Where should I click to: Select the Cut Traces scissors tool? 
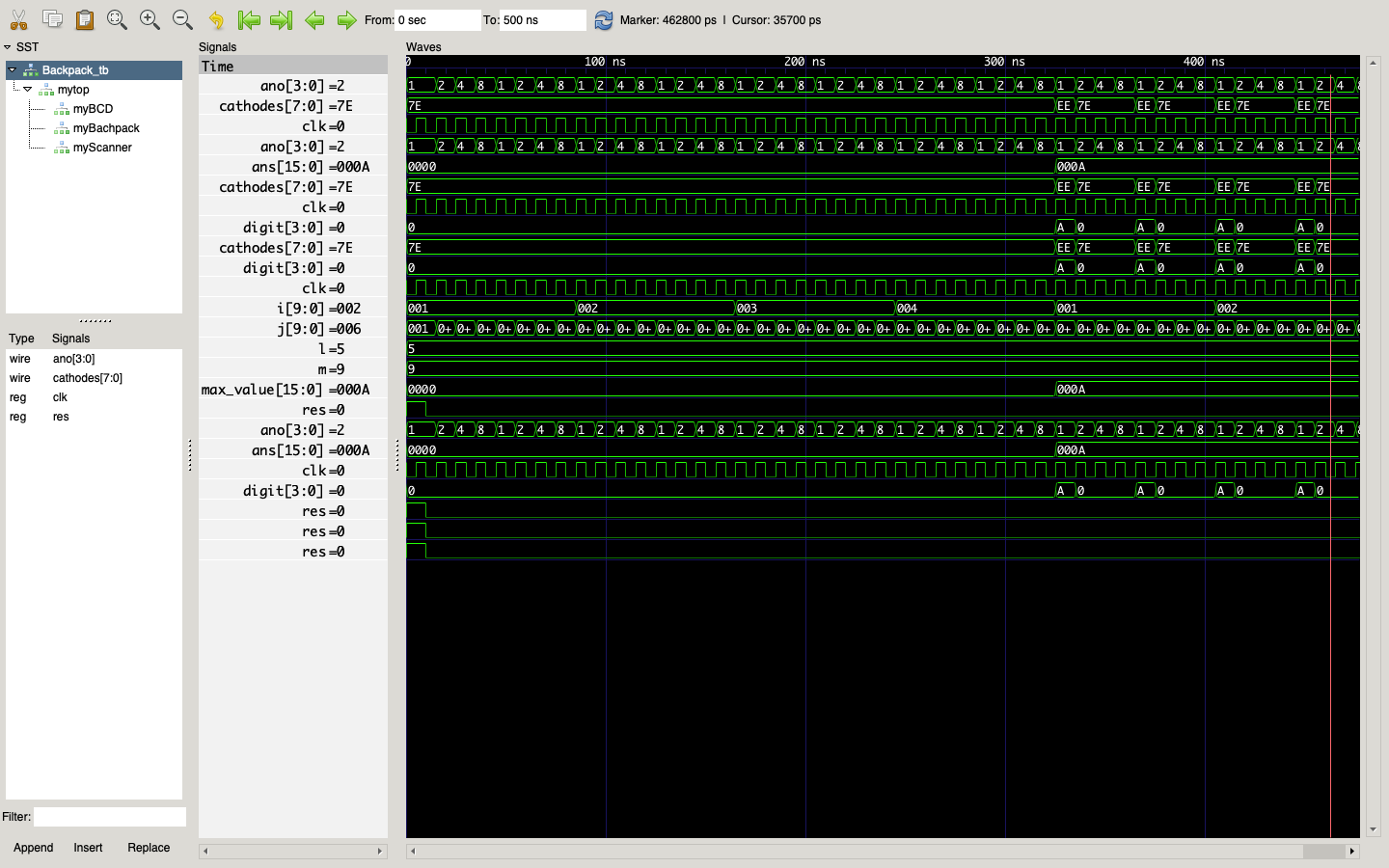point(19,19)
